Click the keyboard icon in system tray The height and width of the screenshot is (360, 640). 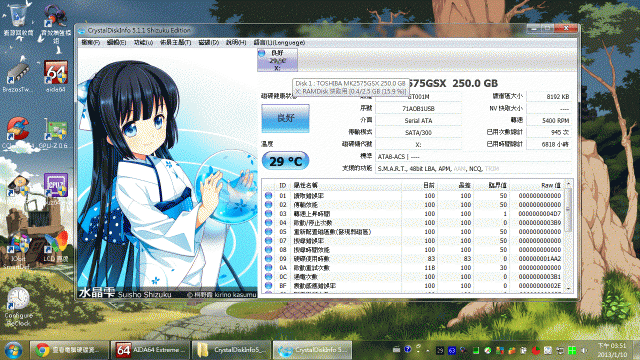pyautogui.click(x=396, y=350)
